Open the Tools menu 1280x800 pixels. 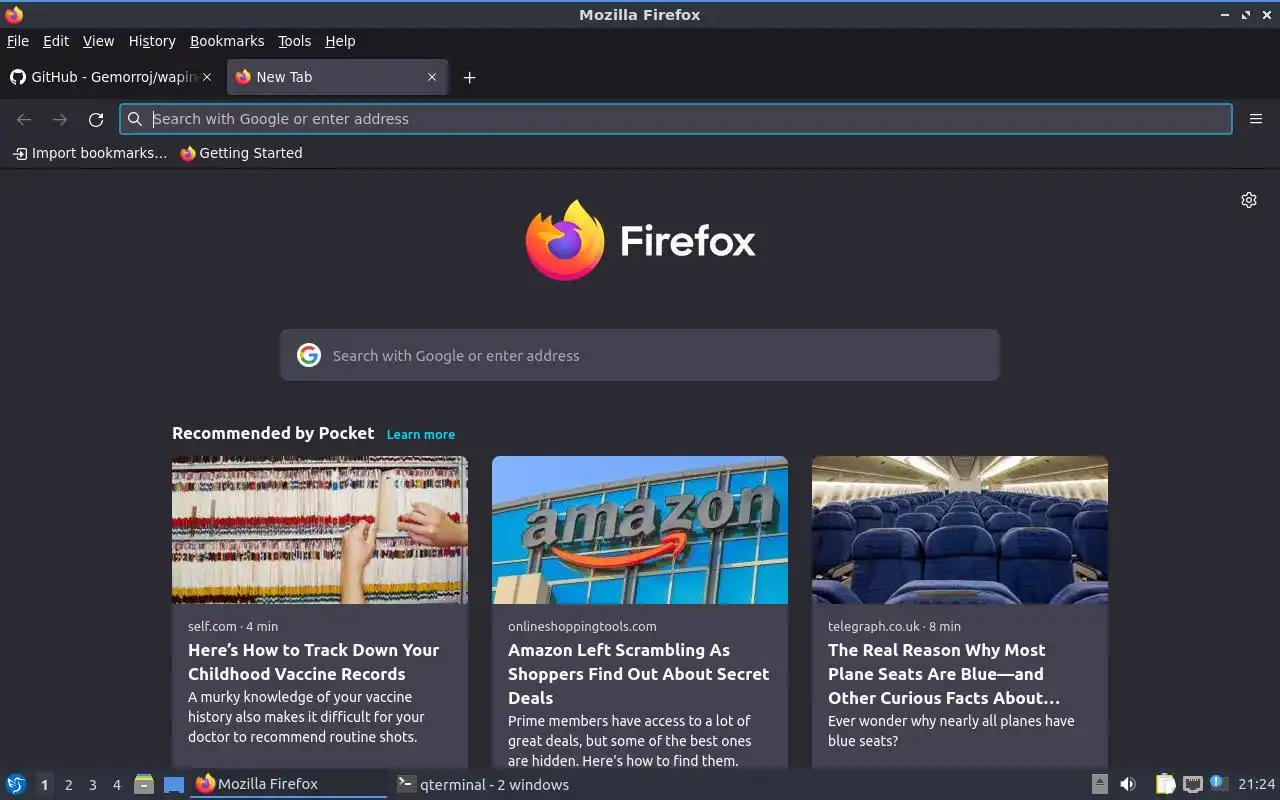(295, 41)
